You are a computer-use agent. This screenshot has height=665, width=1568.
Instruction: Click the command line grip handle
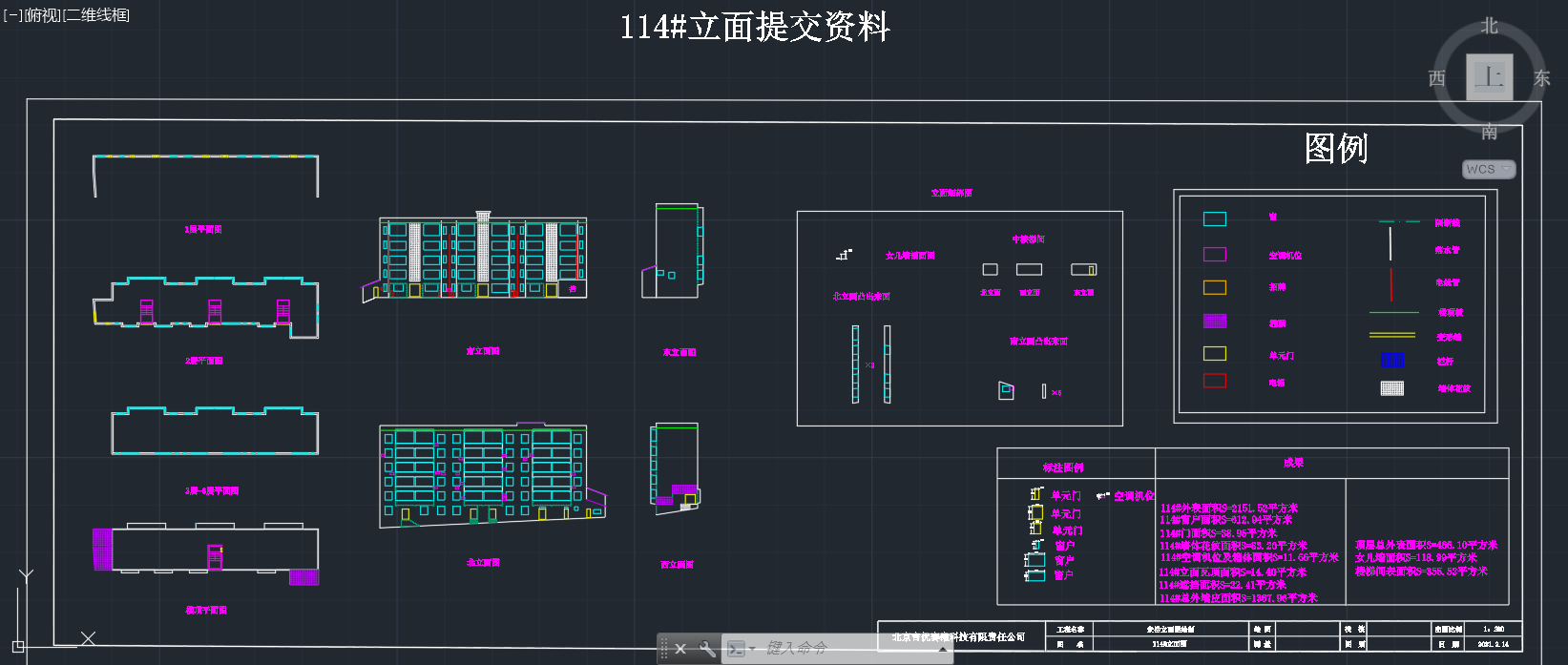pos(664,649)
